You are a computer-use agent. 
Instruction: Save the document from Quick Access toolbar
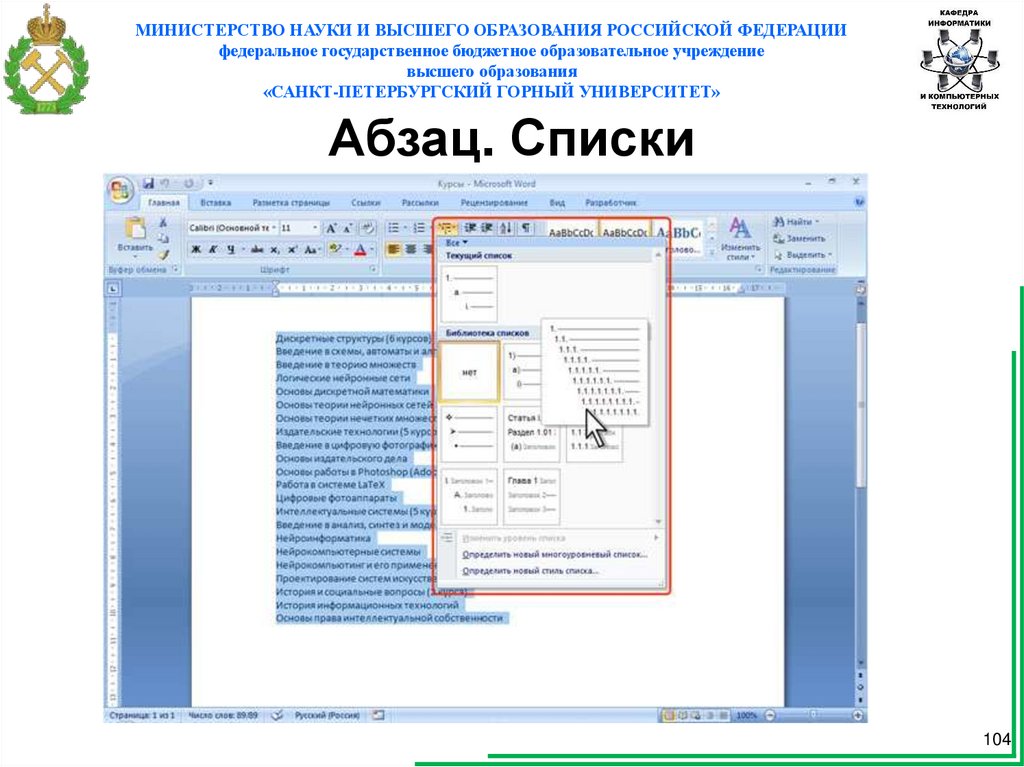click(x=148, y=183)
